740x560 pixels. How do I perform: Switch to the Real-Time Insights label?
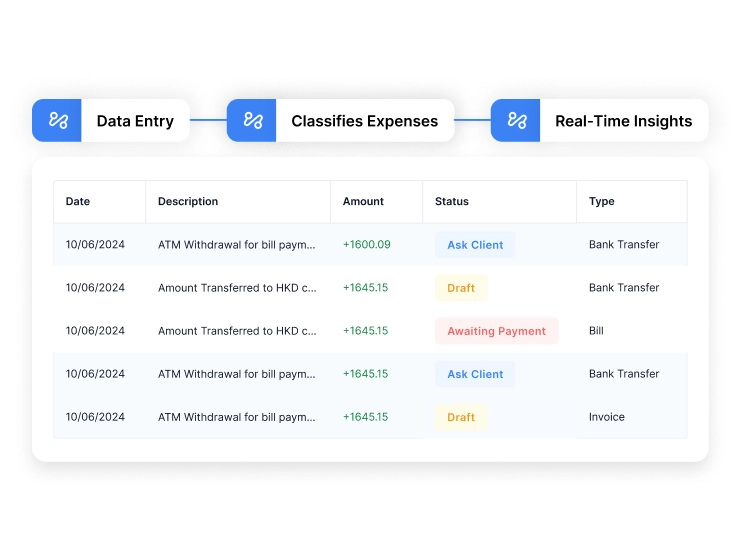(623, 121)
